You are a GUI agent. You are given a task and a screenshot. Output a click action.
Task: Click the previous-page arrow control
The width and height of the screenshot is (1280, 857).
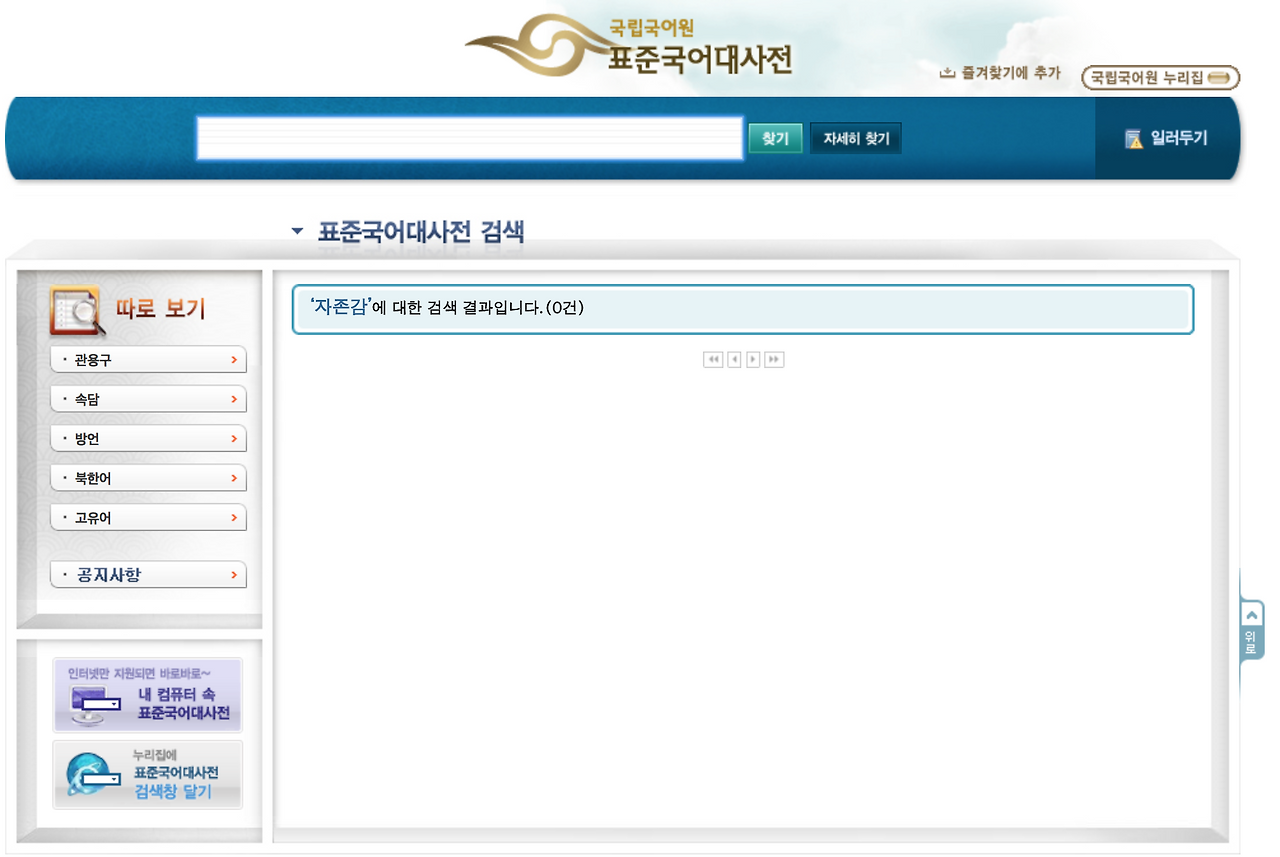click(x=733, y=360)
